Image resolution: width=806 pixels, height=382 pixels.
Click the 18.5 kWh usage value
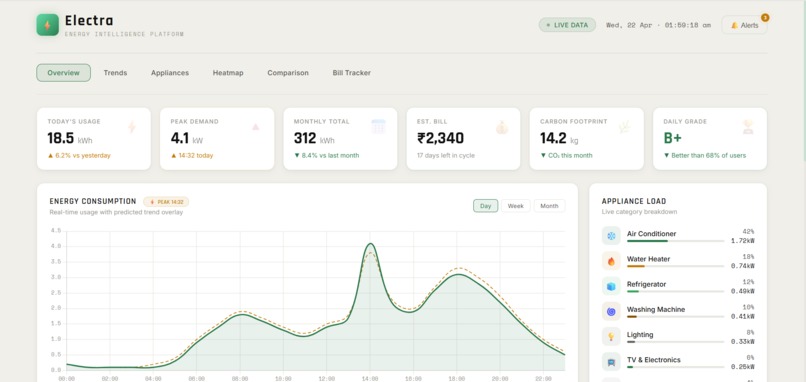pyautogui.click(x=70, y=138)
